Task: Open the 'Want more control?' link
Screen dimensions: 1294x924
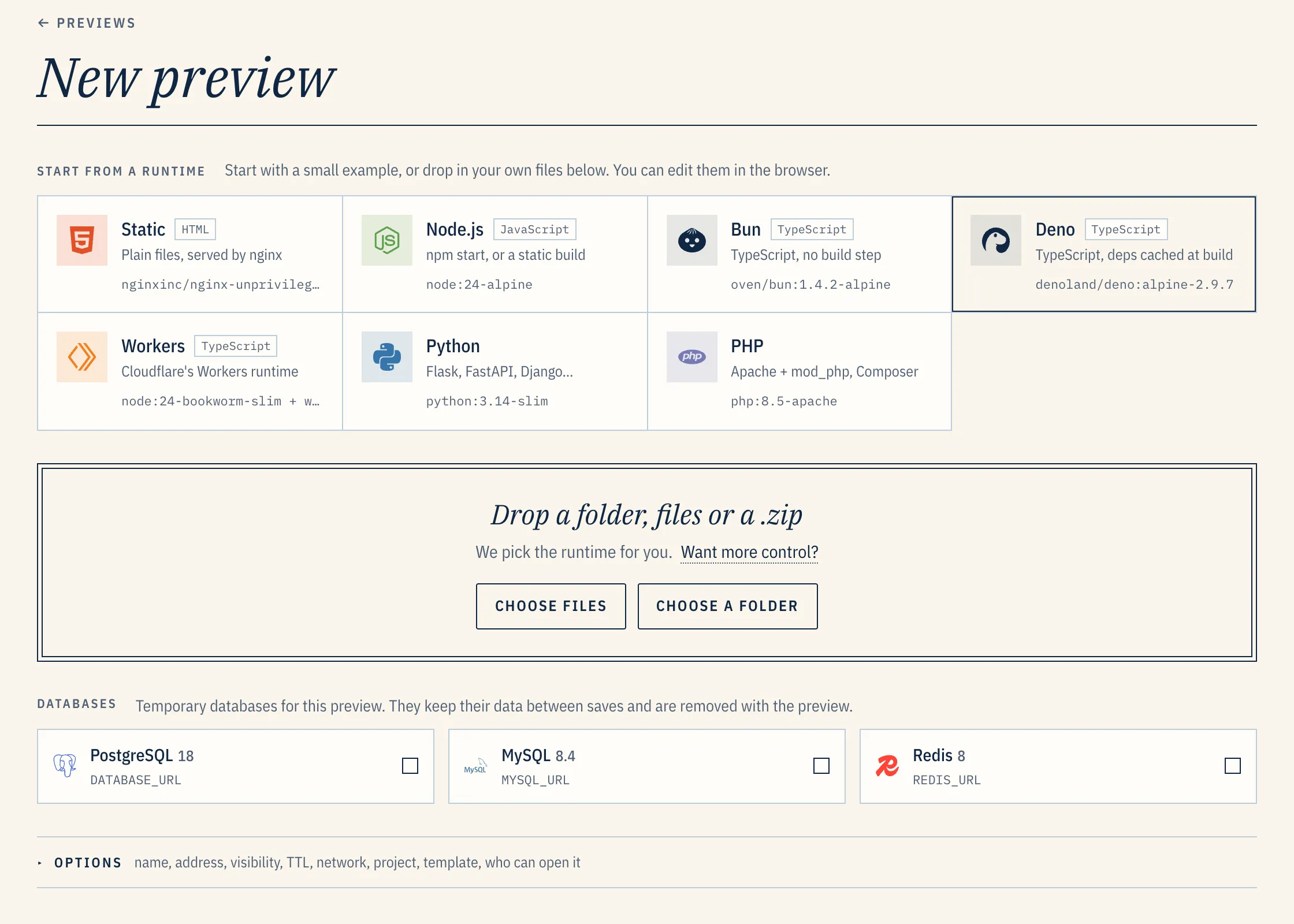Action: [x=750, y=552]
